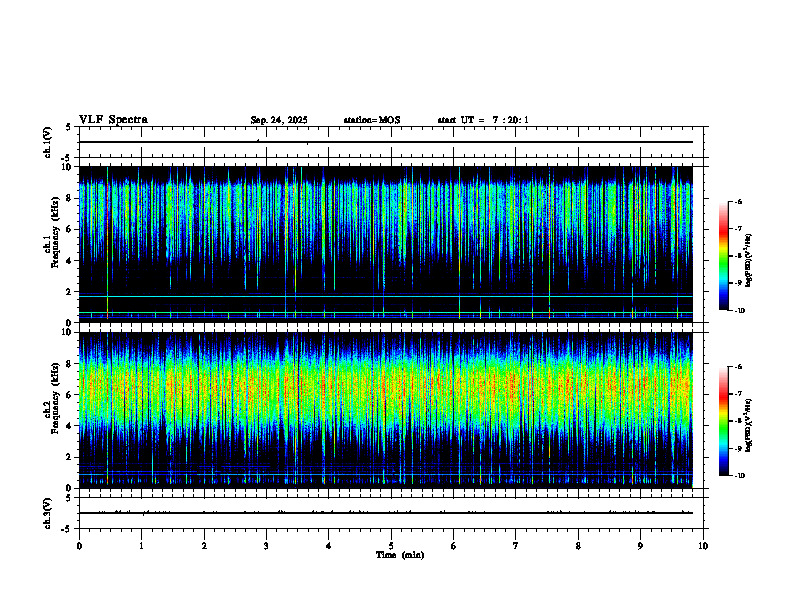The height and width of the screenshot is (612, 792).
Task: Click the time axis tick label "7"
Action: [x=516, y=546]
